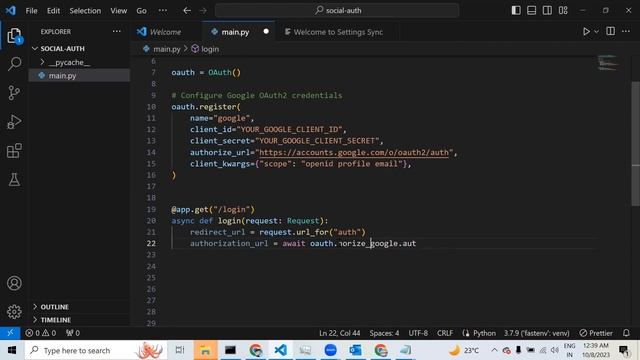Toggle the primary side bar layout icon
The height and width of the screenshot is (360, 640).
tap(516, 10)
